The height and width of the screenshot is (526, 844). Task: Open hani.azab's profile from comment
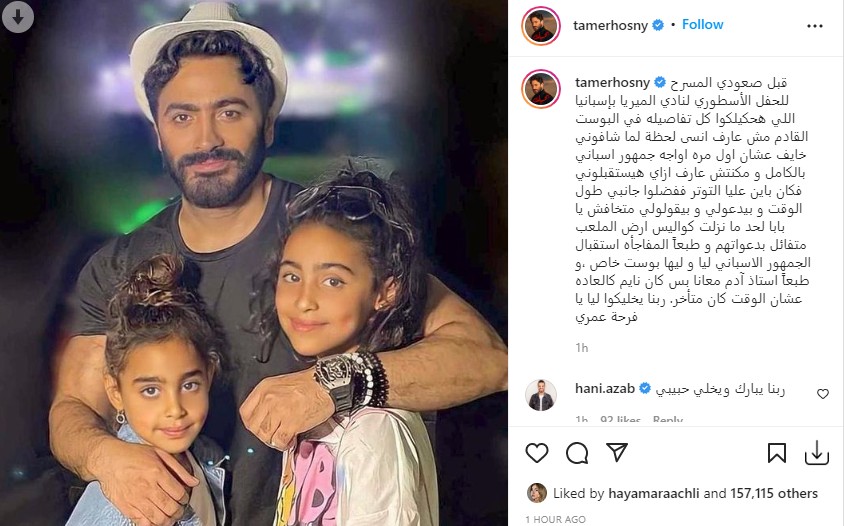[x=605, y=388]
